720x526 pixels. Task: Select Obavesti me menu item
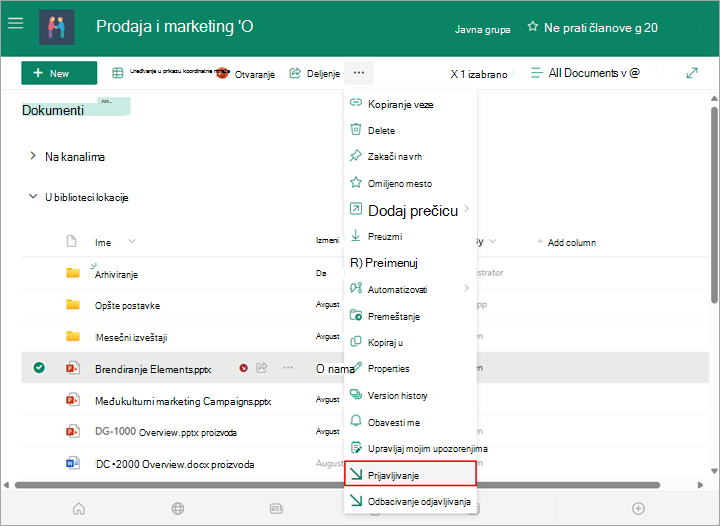coord(411,422)
